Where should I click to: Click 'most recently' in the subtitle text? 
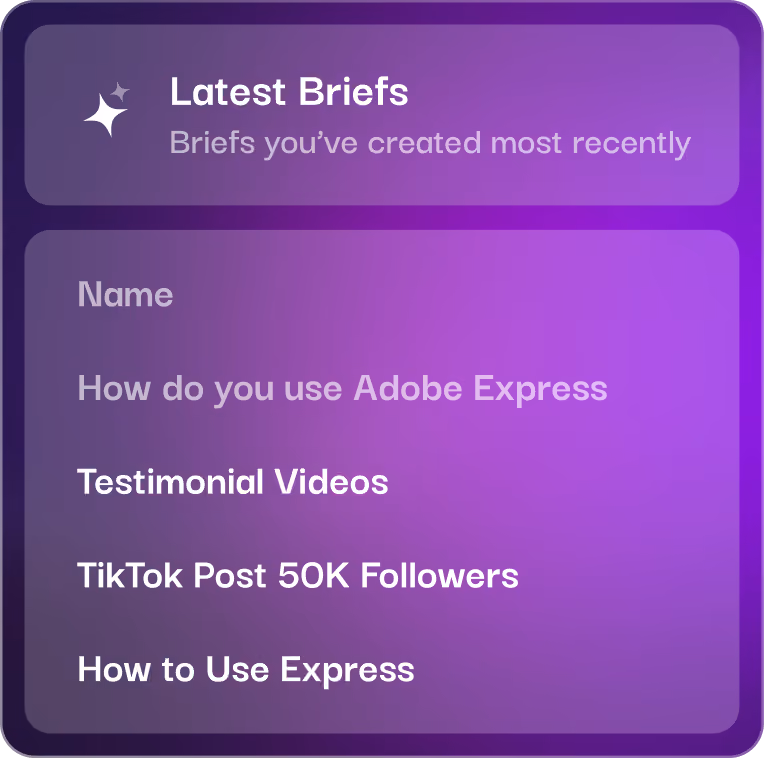[591, 143]
